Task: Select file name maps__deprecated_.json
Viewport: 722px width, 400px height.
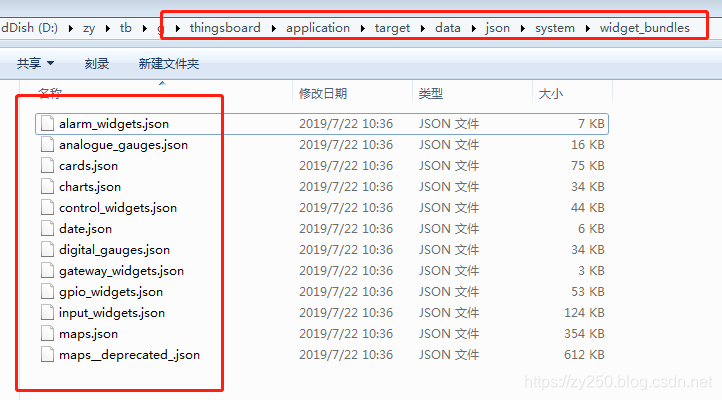Action: pyautogui.click(x=129, y=355)
